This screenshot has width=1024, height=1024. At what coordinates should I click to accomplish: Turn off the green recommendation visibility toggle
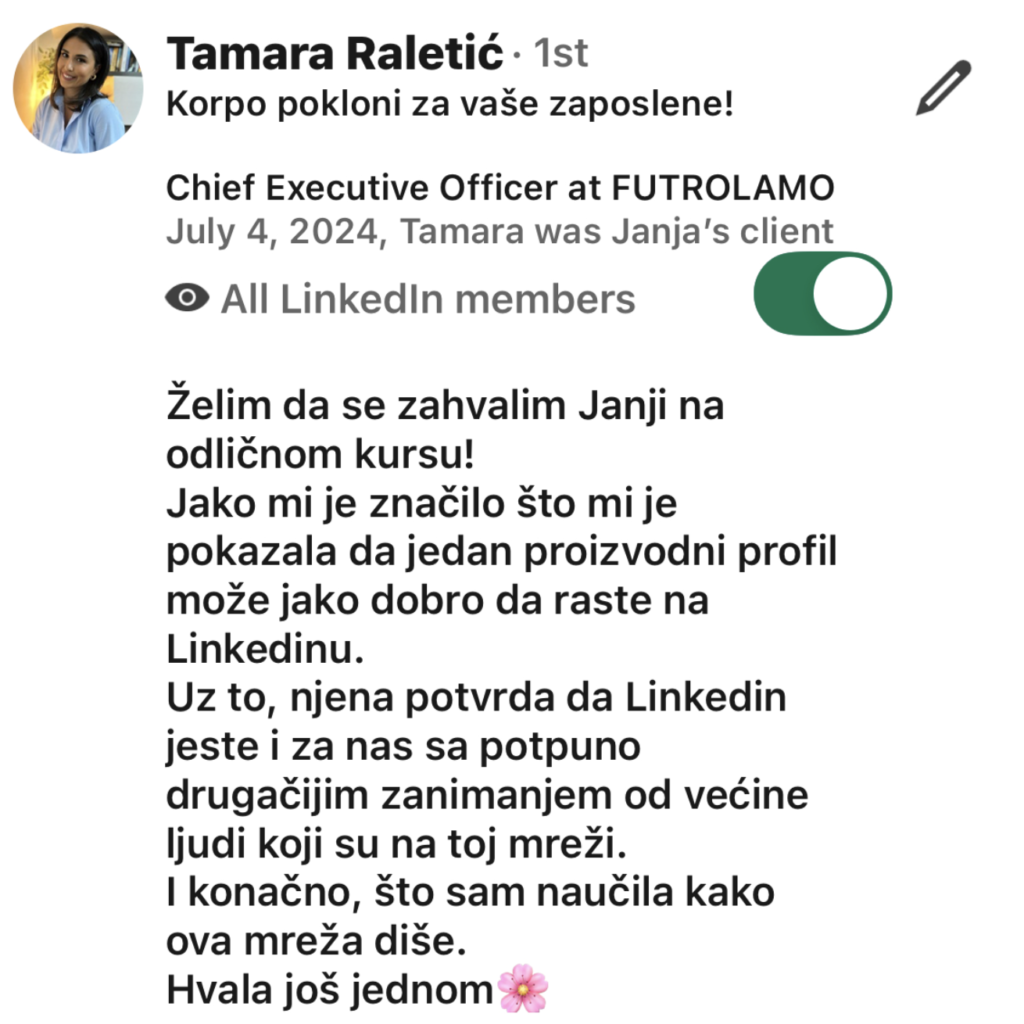pos(823,293)
